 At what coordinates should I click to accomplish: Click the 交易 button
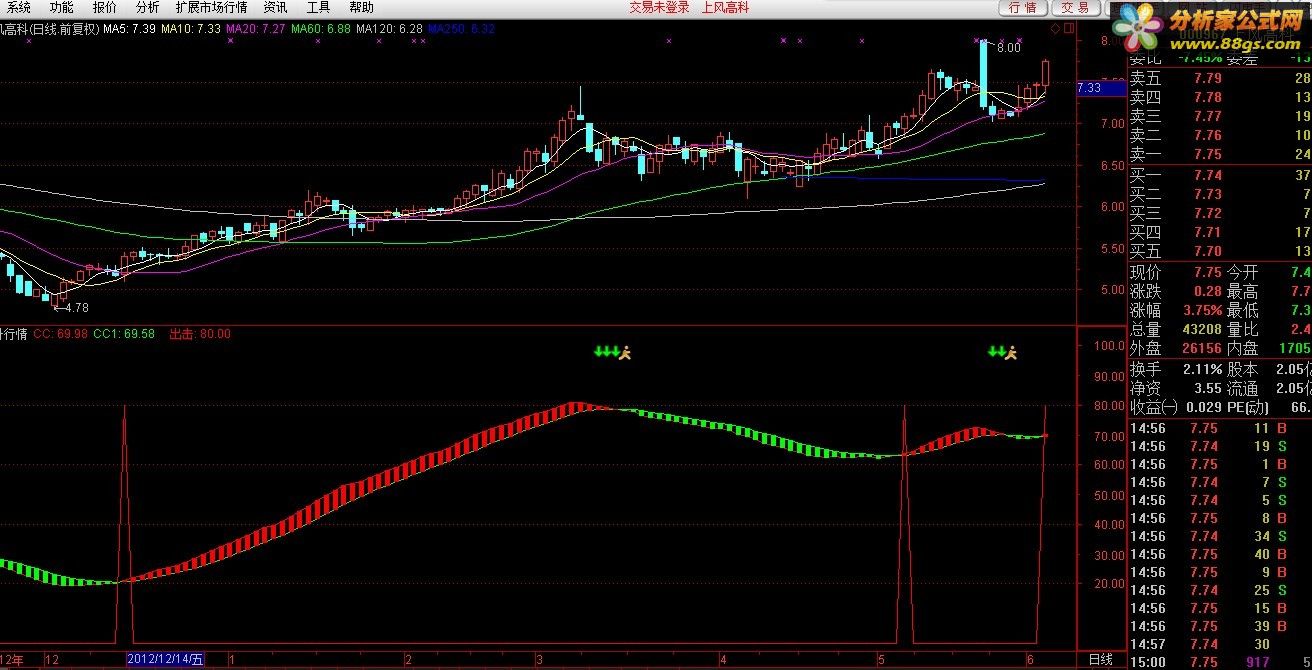coord(1075,8)
